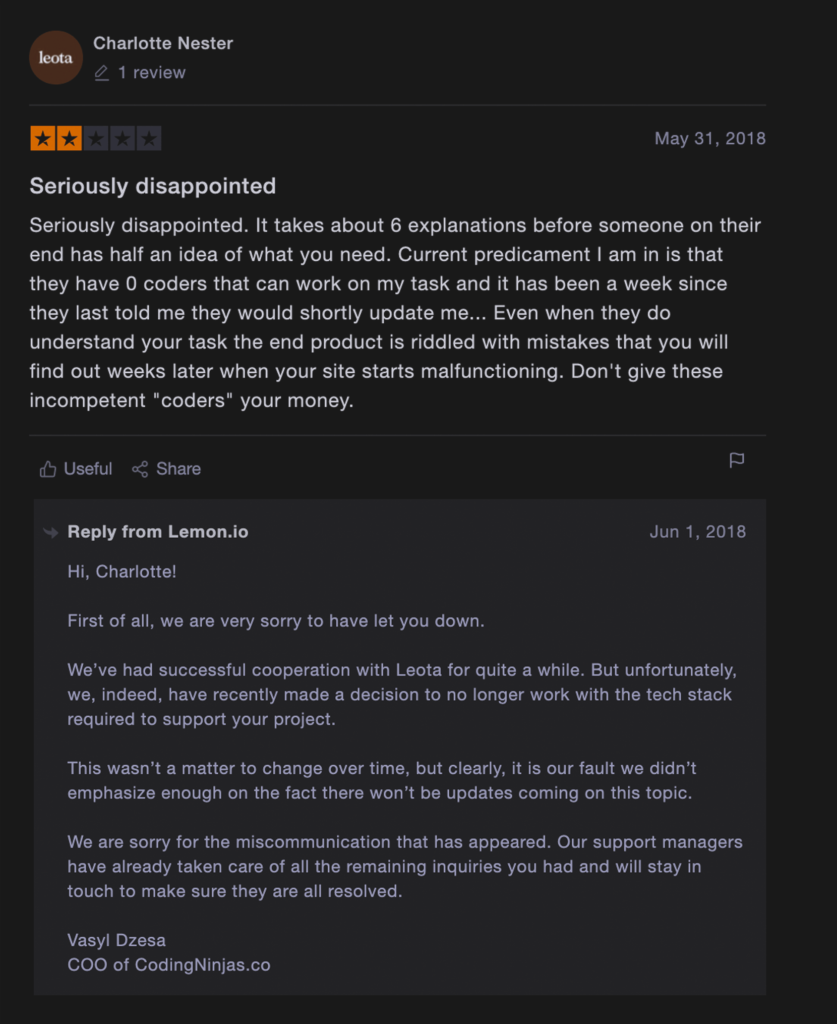Click the thumbs-up icon
837x1024 pixels.
tap(48, 469)
